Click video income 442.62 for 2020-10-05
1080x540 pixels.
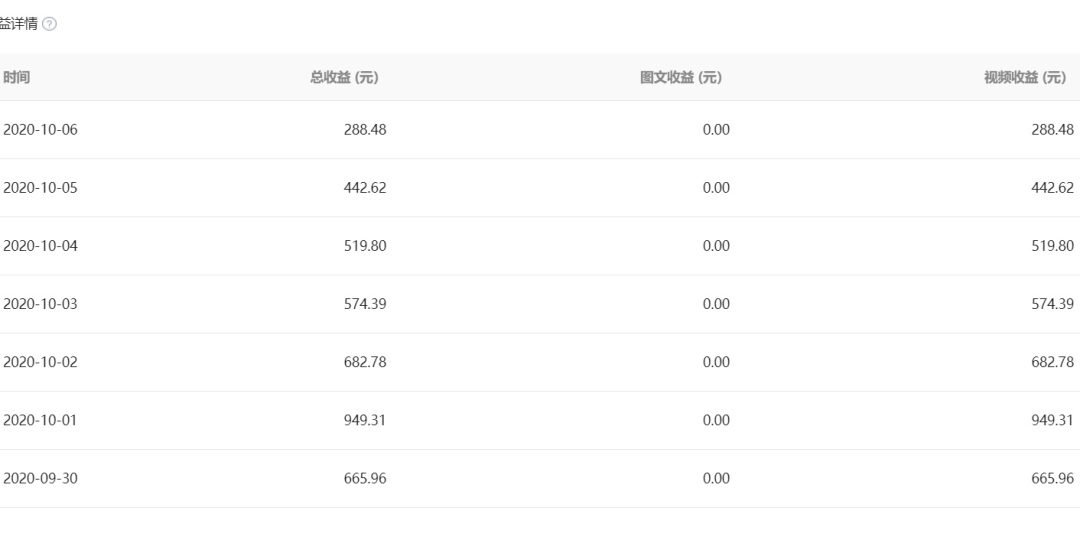[1052, 188]
